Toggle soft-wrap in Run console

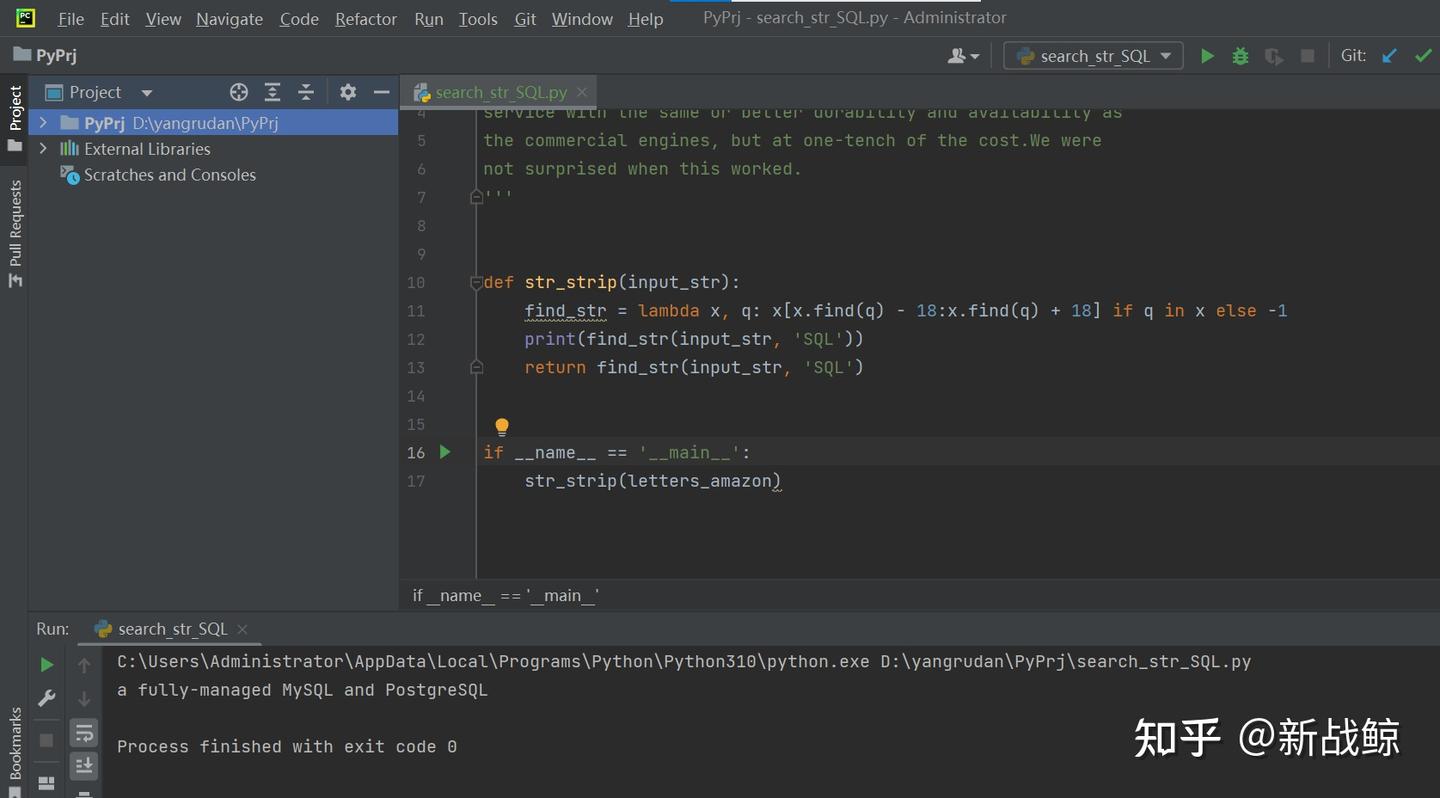(84, 733)
